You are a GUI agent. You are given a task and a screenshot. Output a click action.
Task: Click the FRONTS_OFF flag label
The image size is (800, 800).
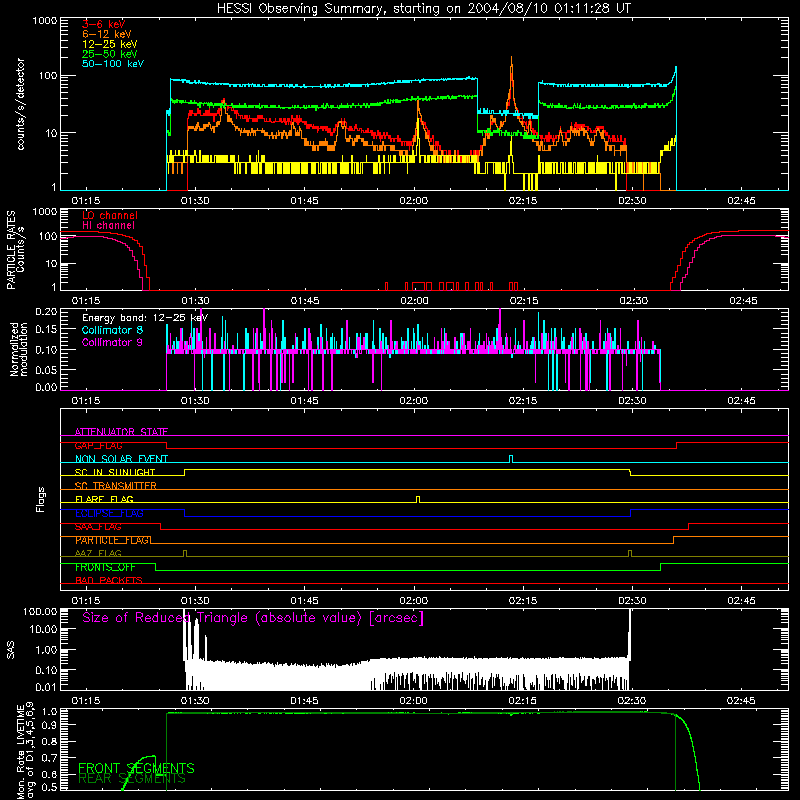tap(105, 567)
